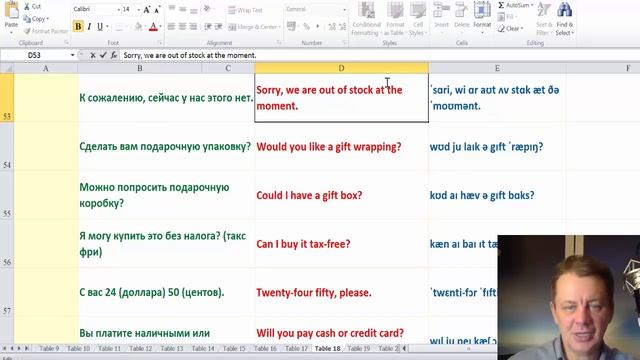Screen dimensions: 640x360
Task: Click the Insert cells button
Action: tap(441, 17)
